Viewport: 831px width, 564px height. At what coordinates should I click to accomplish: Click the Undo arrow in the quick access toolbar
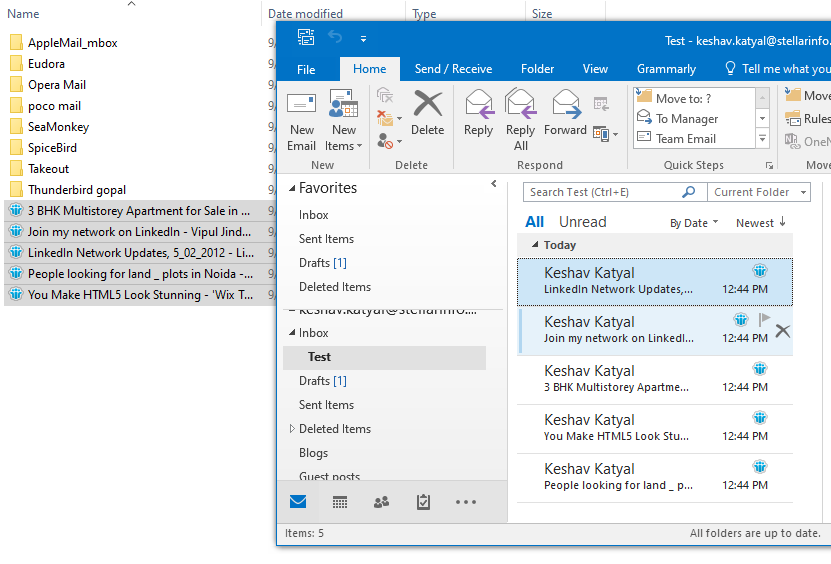click(335, 38)
